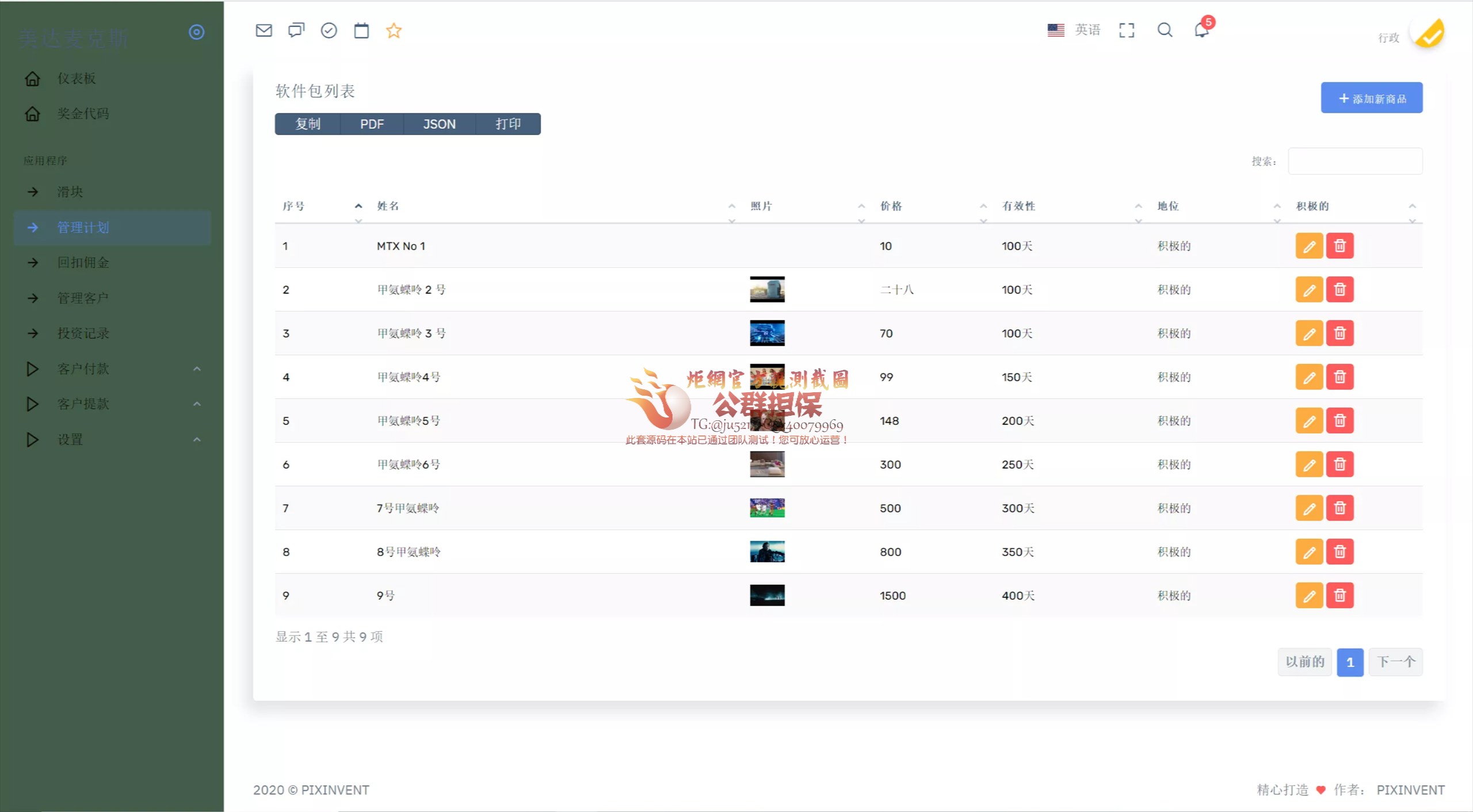Enter fullscreen mode via the expand icon
Image resolution: width=1473 pixels, height=812 pixels.
(x=1127, y=30)
